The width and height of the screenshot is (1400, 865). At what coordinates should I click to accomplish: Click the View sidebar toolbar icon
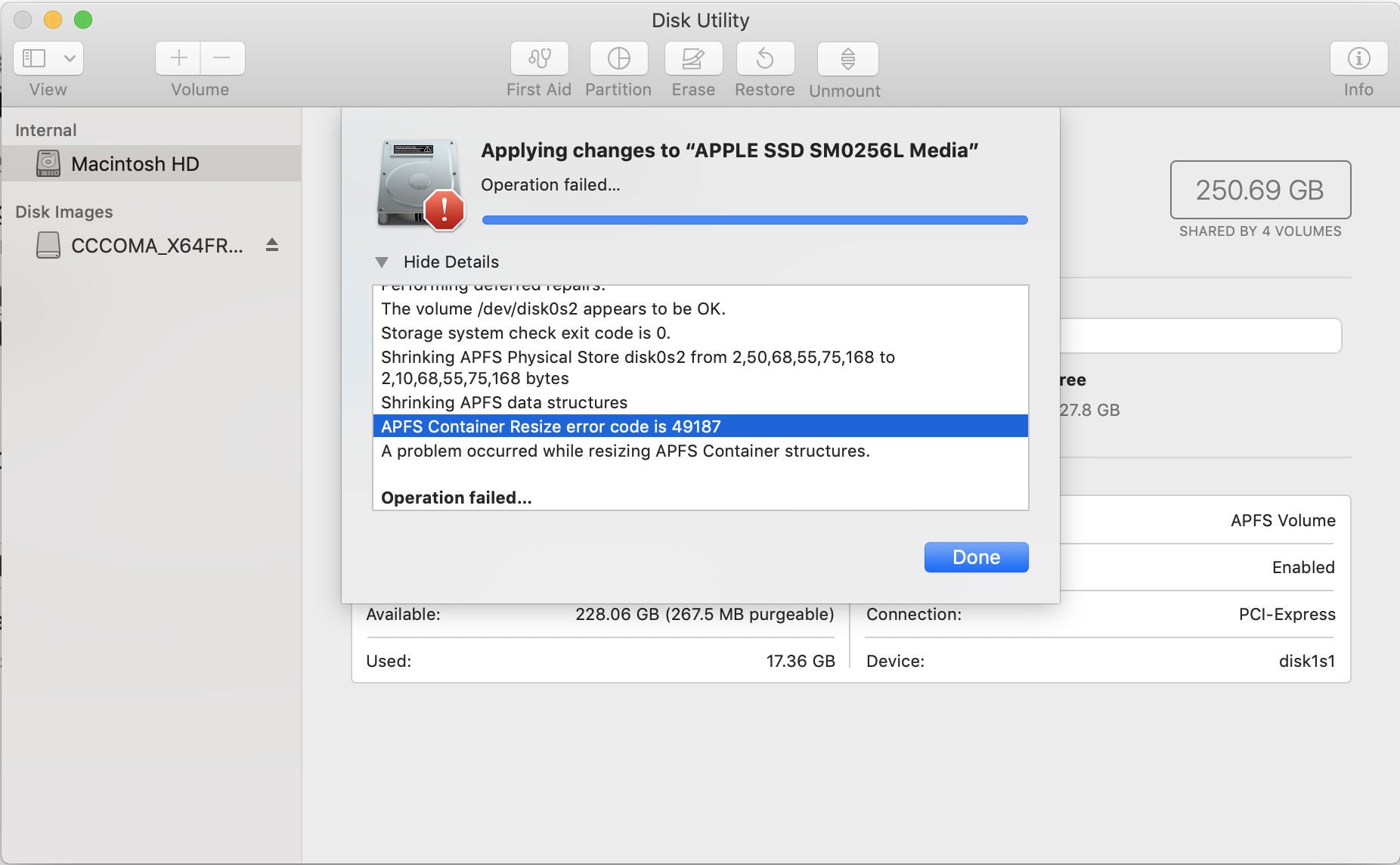click(x=34, y=58)
